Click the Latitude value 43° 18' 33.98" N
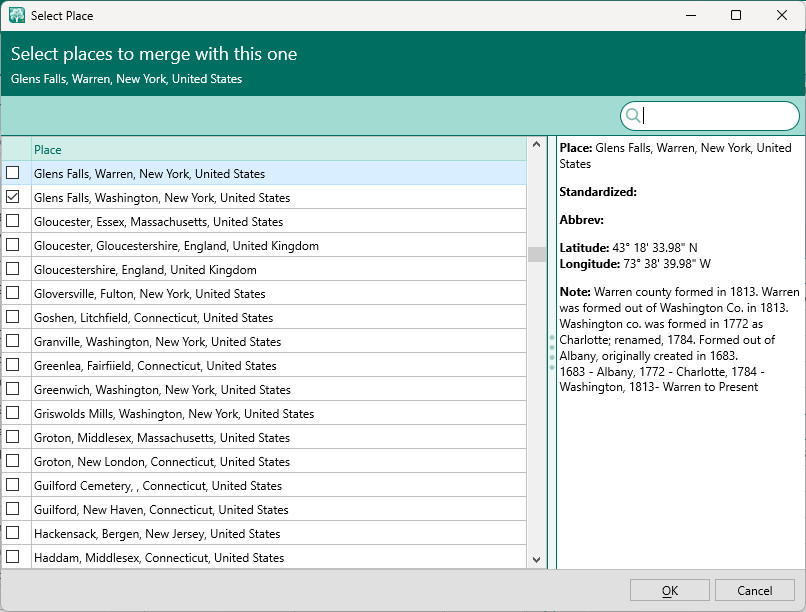This screenshot has height=612, width=806. [x=655, y=248]
